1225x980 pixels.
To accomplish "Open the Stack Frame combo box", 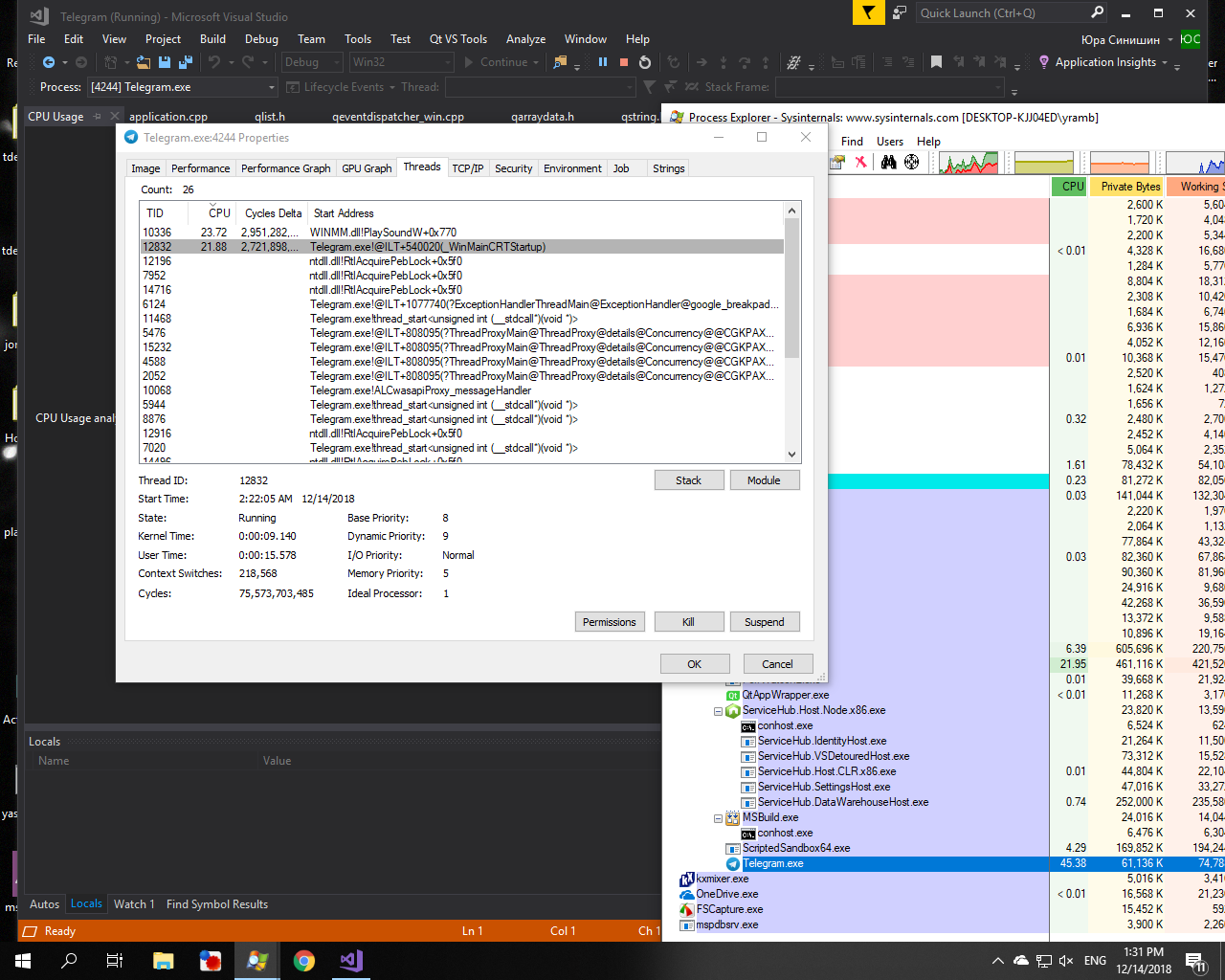I will click(x=889, y=87).
